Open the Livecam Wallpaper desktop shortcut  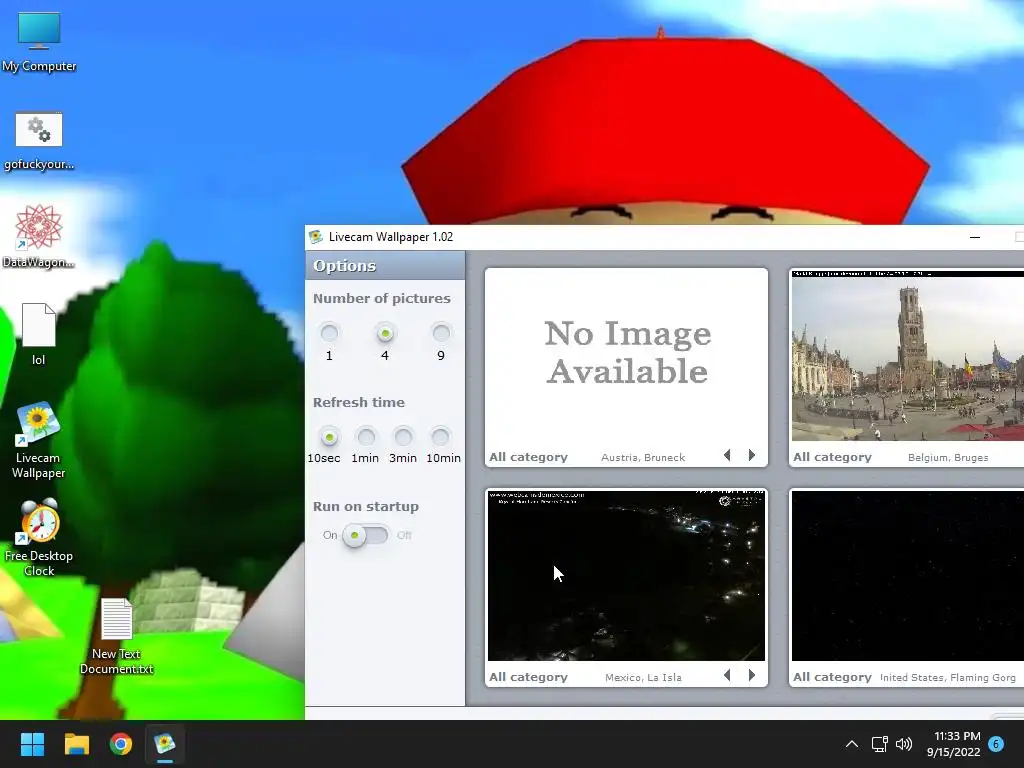coord(39,440)
